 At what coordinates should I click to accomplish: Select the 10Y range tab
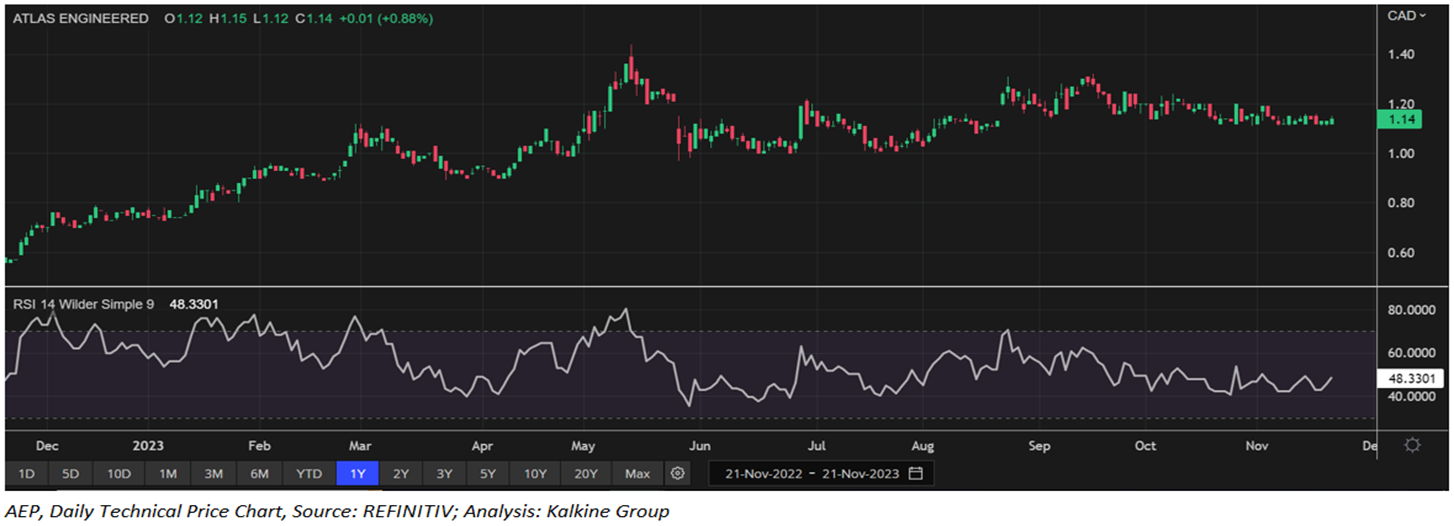(535, 473)
